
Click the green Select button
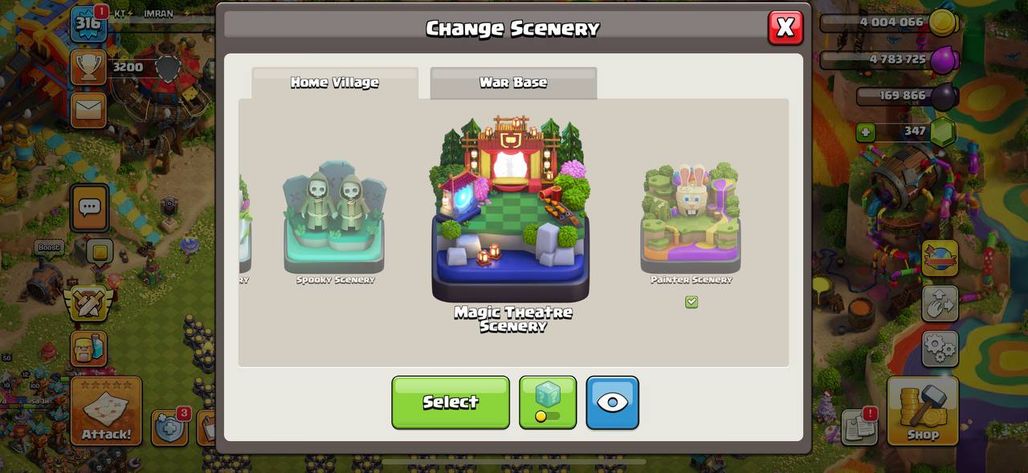(x=450, y=403)
